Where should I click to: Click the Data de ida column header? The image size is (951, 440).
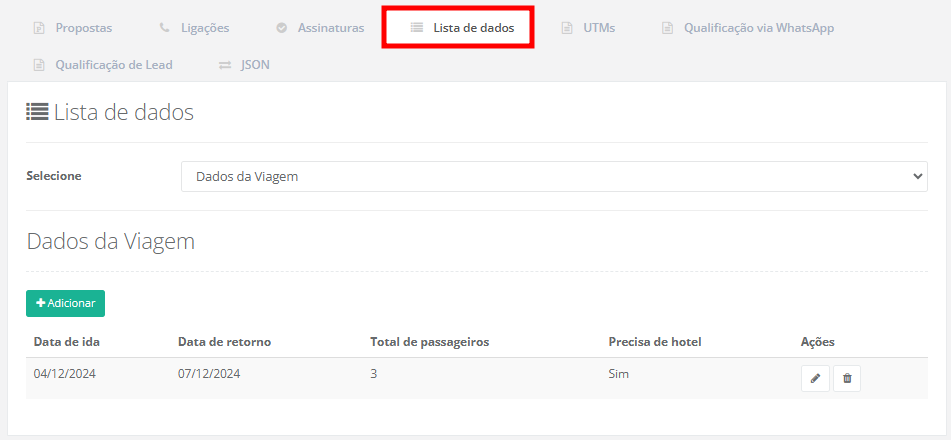[67, 342]
